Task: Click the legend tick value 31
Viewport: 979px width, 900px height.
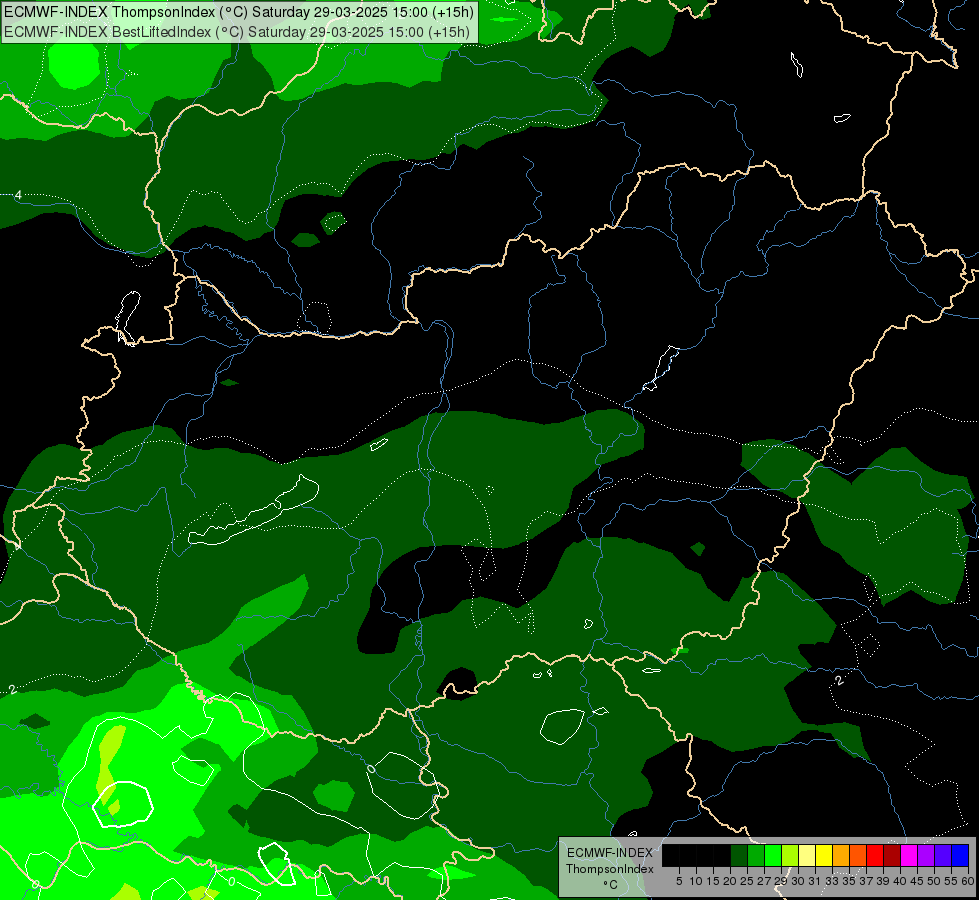Action: click(x=815, y=881)
